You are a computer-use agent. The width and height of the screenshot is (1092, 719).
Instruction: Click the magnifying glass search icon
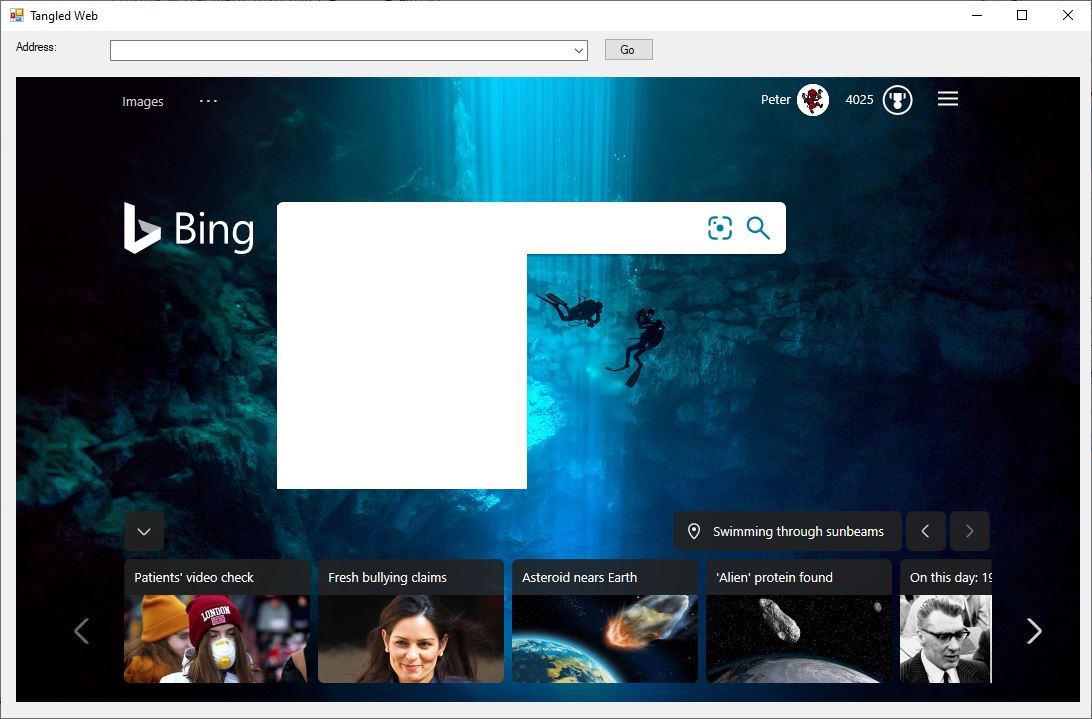tap(758, 228)
